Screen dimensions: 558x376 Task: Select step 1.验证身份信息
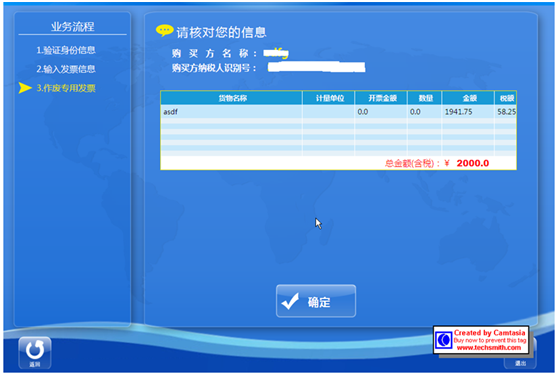[x=66, y=50]
